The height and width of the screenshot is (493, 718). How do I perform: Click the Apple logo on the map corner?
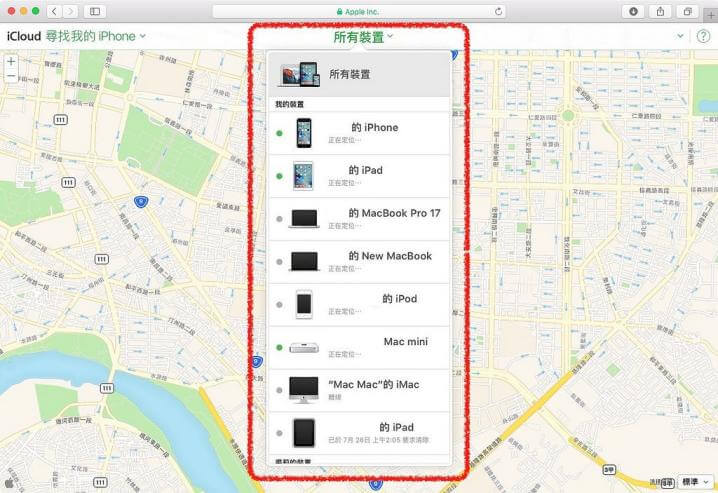click(9, 483)
